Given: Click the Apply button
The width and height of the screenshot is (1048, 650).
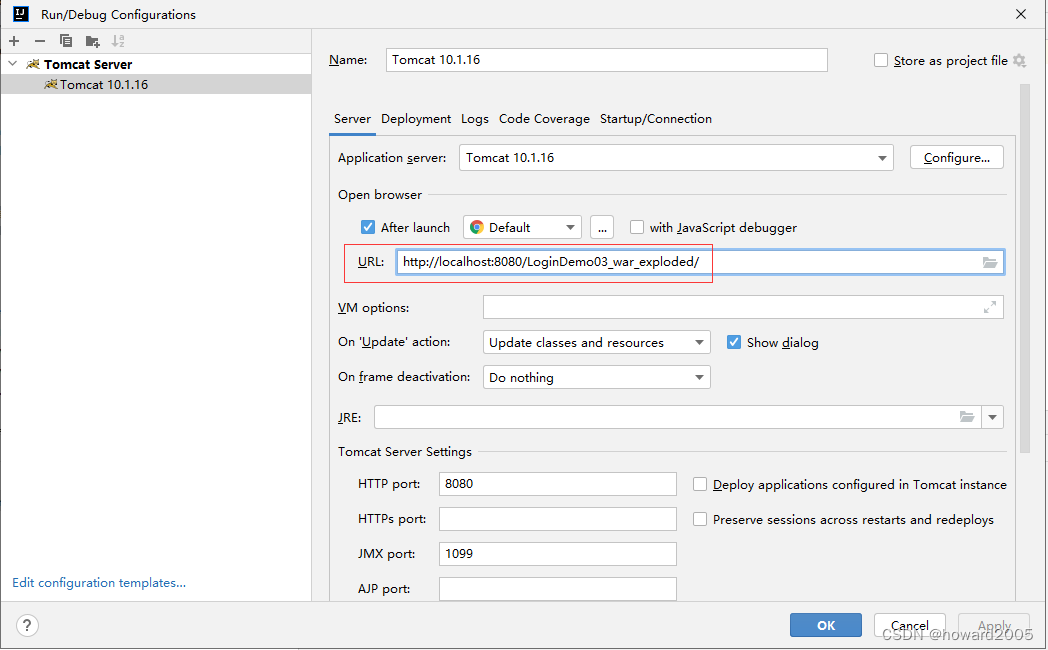Looking at the screenshot, I should tap(994, 625).
